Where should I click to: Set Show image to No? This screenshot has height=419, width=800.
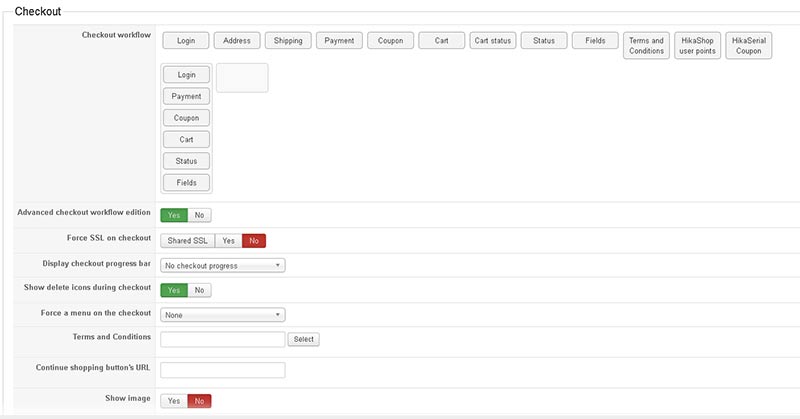pos(199,401)
